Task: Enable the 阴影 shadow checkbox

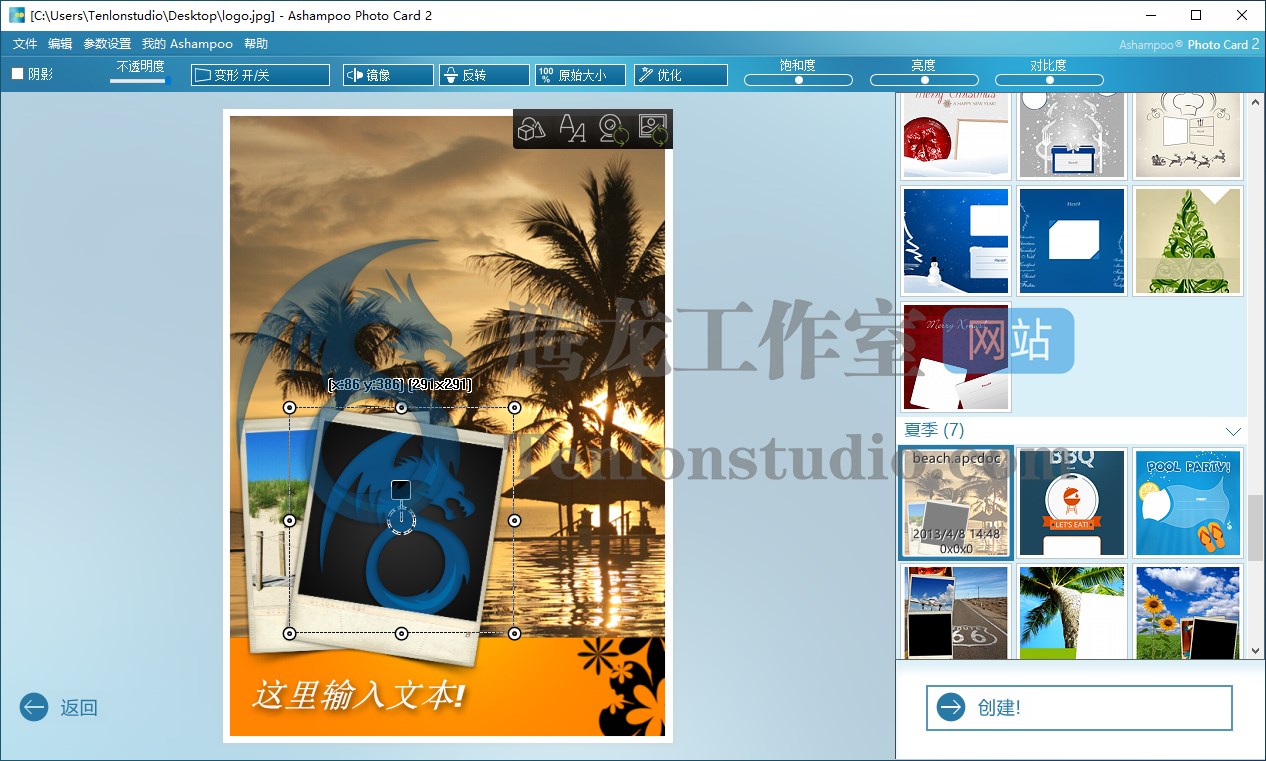Action: 16,71
